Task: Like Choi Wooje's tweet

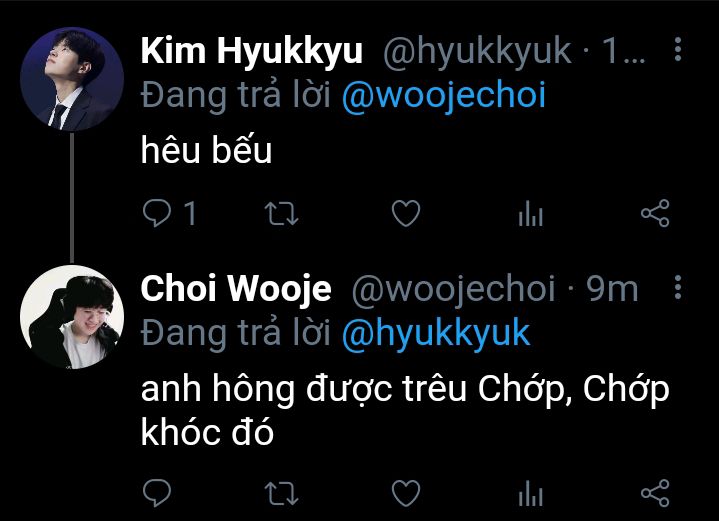Action: [406, 493]
